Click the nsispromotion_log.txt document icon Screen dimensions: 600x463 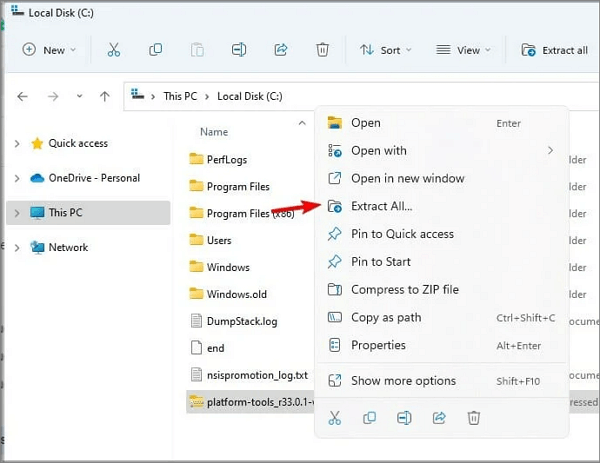pyautogui.click(x=196, y=375)
